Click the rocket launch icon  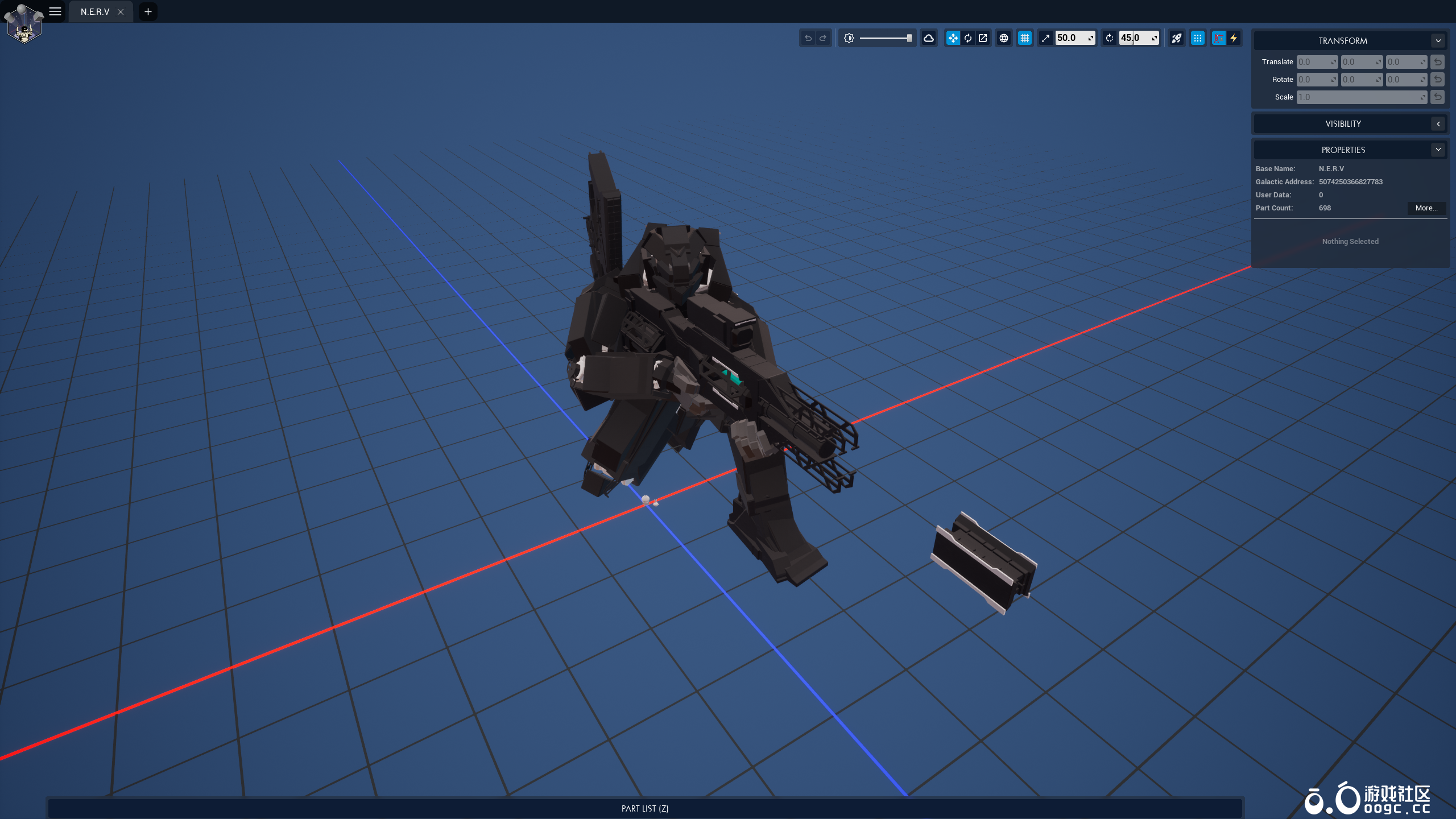click(x=1177, y=38)
